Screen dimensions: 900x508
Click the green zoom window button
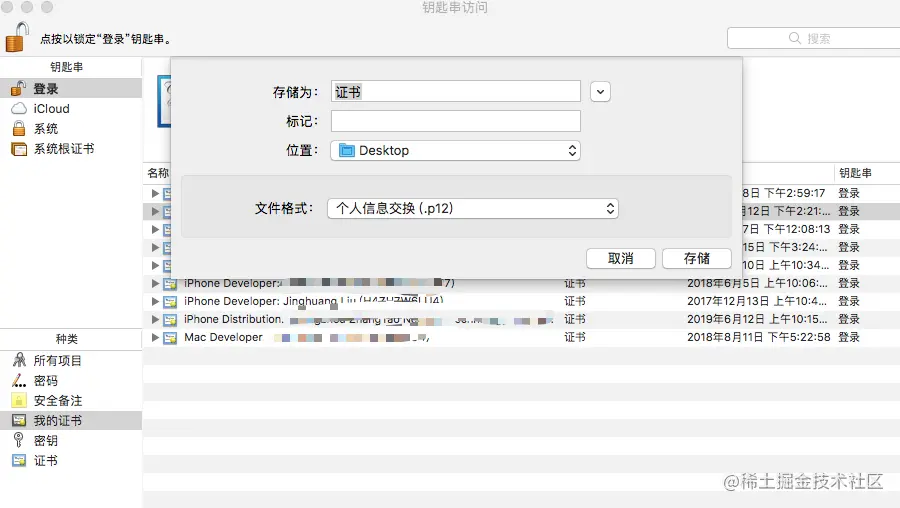[x=47, y=7]
